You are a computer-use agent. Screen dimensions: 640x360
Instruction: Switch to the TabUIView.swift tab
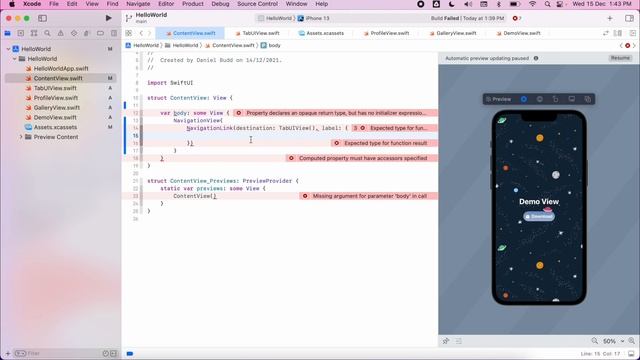tap(258, 33)
